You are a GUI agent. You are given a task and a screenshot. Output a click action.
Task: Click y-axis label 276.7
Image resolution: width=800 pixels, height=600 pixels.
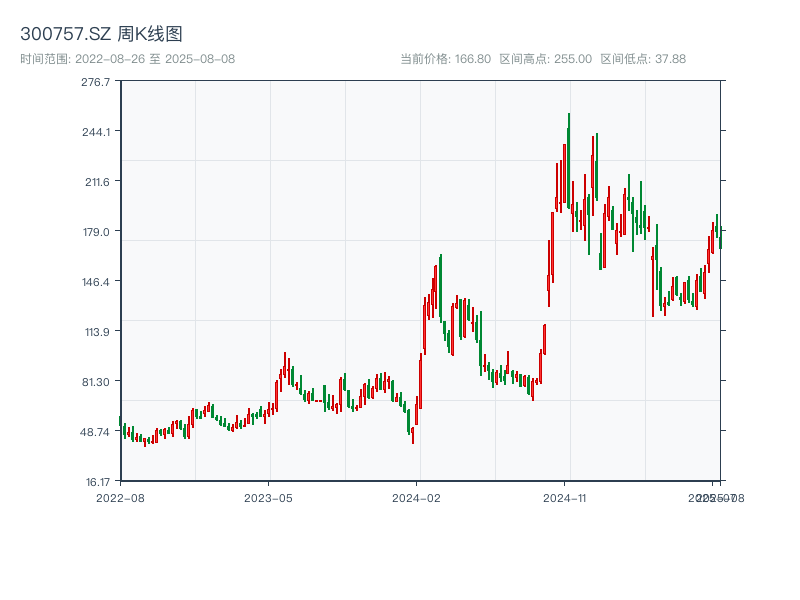click(x=95, y=82)
